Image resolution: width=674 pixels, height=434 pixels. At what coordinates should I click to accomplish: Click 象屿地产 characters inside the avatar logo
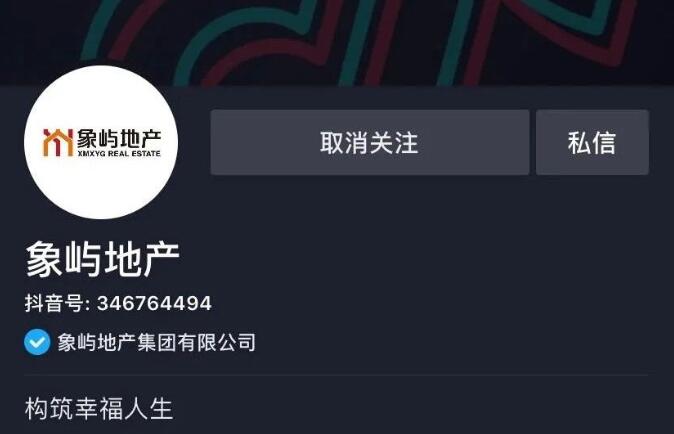pyautogui.click(x=119, y=138)
